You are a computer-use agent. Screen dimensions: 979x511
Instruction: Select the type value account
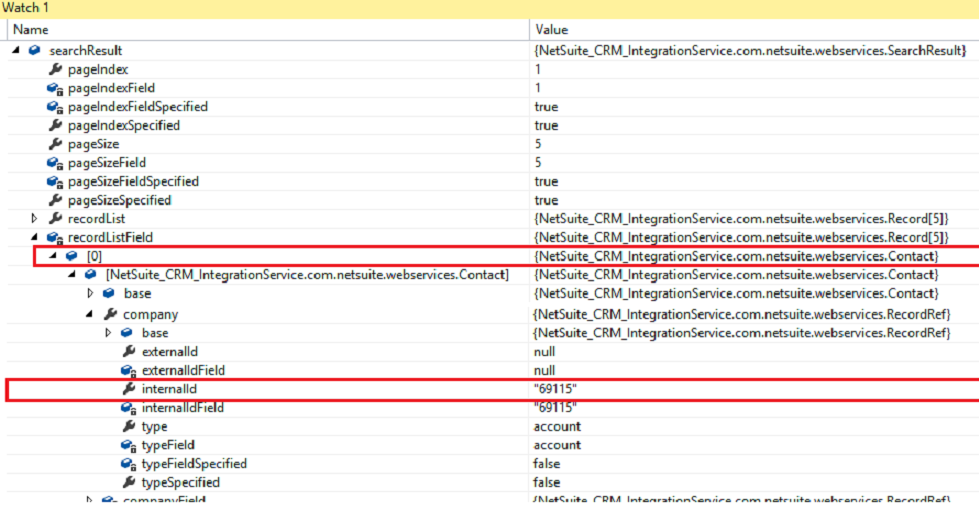[557, 426]
